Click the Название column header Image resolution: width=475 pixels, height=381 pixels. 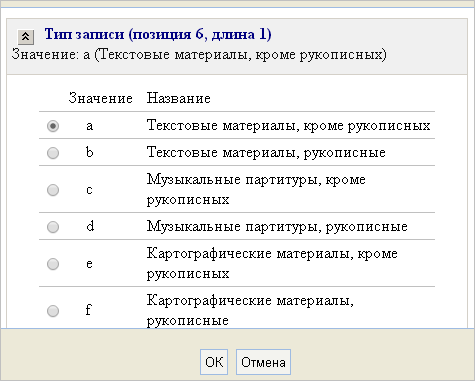(x=179, y=98)
